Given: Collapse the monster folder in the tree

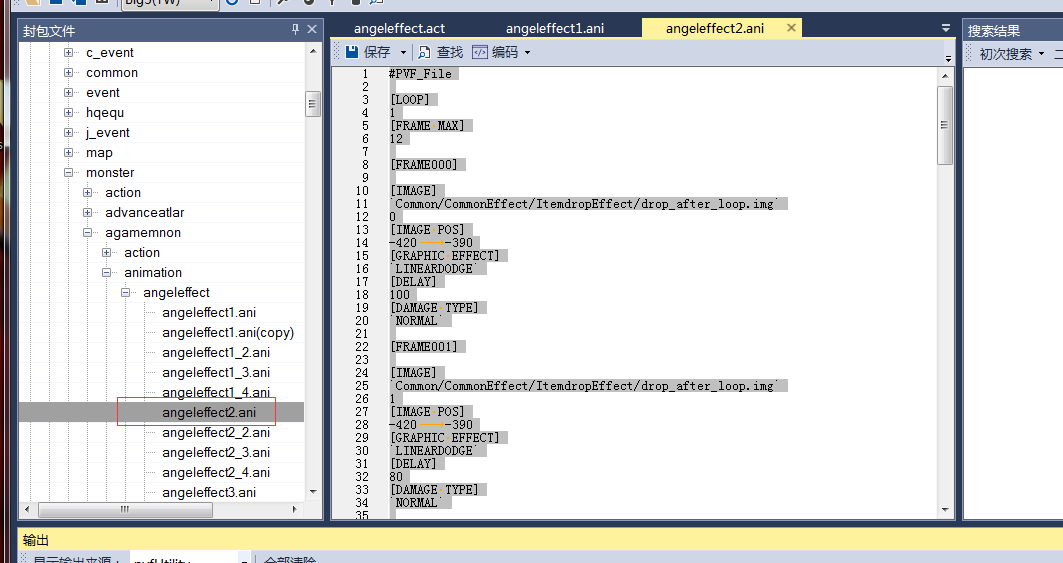Looking at the screenshot, I should click(x=68, y=172).
